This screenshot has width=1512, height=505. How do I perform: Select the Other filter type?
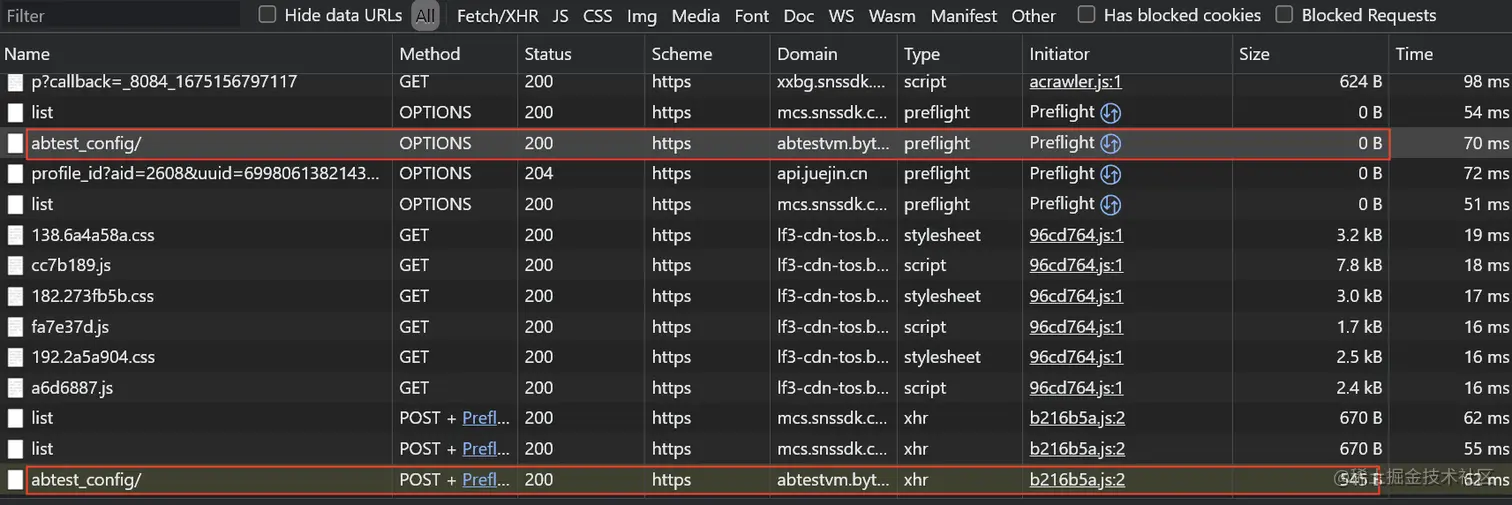(x=1033, y=16)
